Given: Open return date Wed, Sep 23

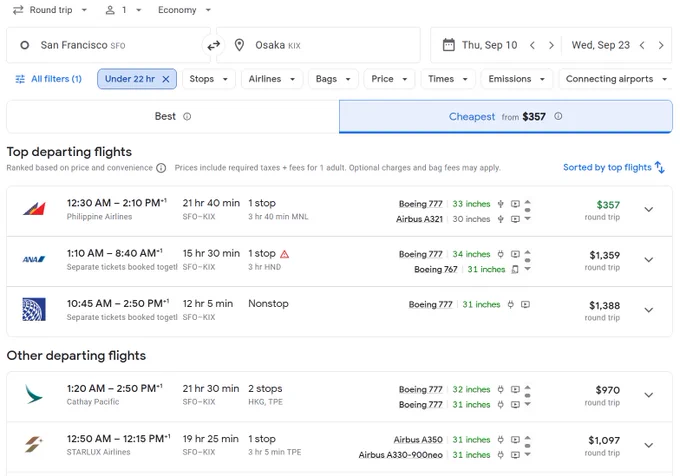Looking at the screenshot, I should [x=600, y=45].
